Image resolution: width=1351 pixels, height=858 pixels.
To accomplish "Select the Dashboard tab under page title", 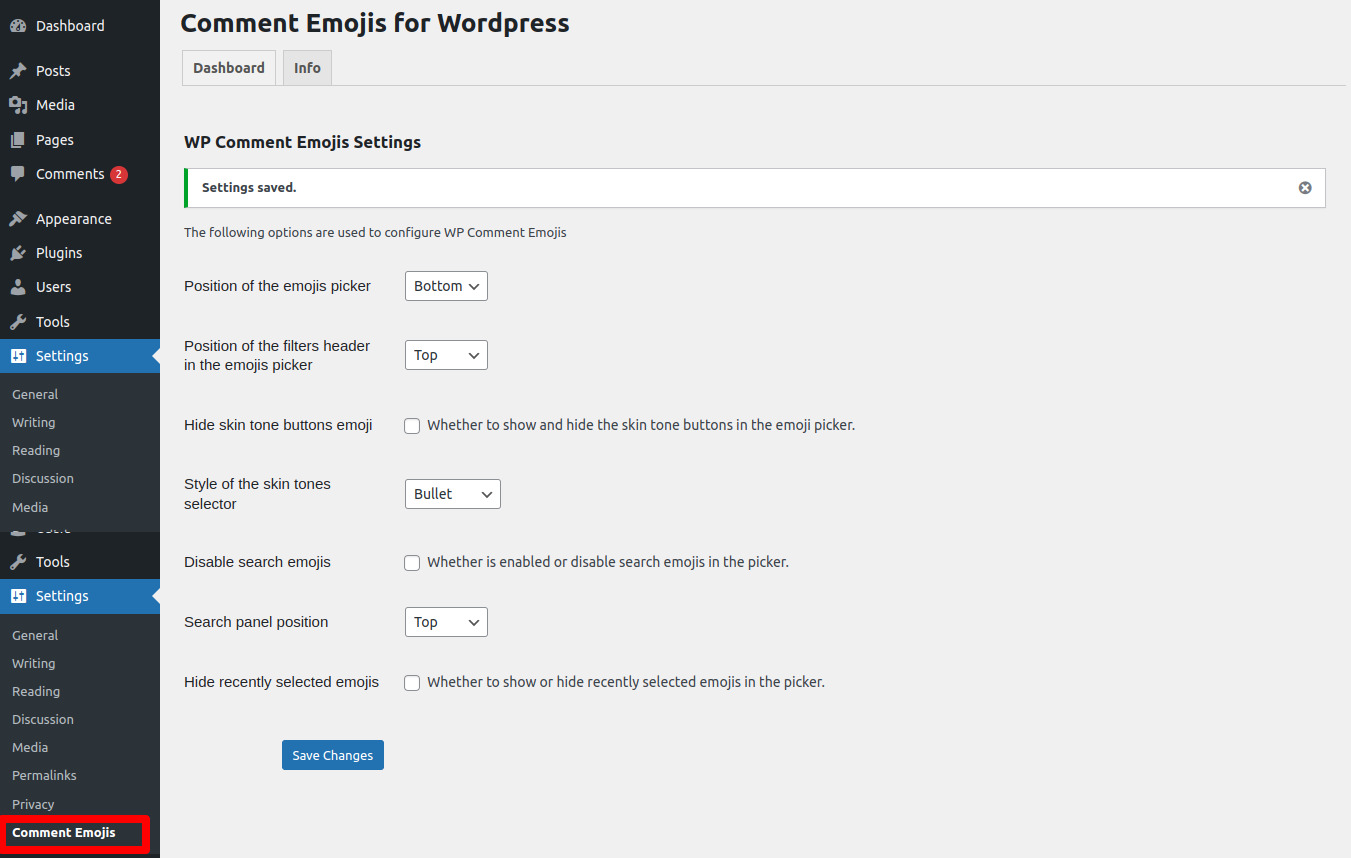I will 229,68.
